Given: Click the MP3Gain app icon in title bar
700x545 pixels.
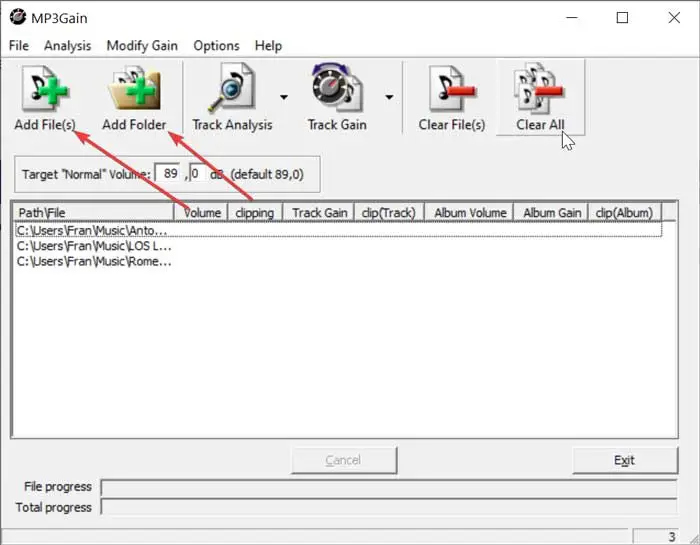Looking at the screenshot, I should pos(18,17).
